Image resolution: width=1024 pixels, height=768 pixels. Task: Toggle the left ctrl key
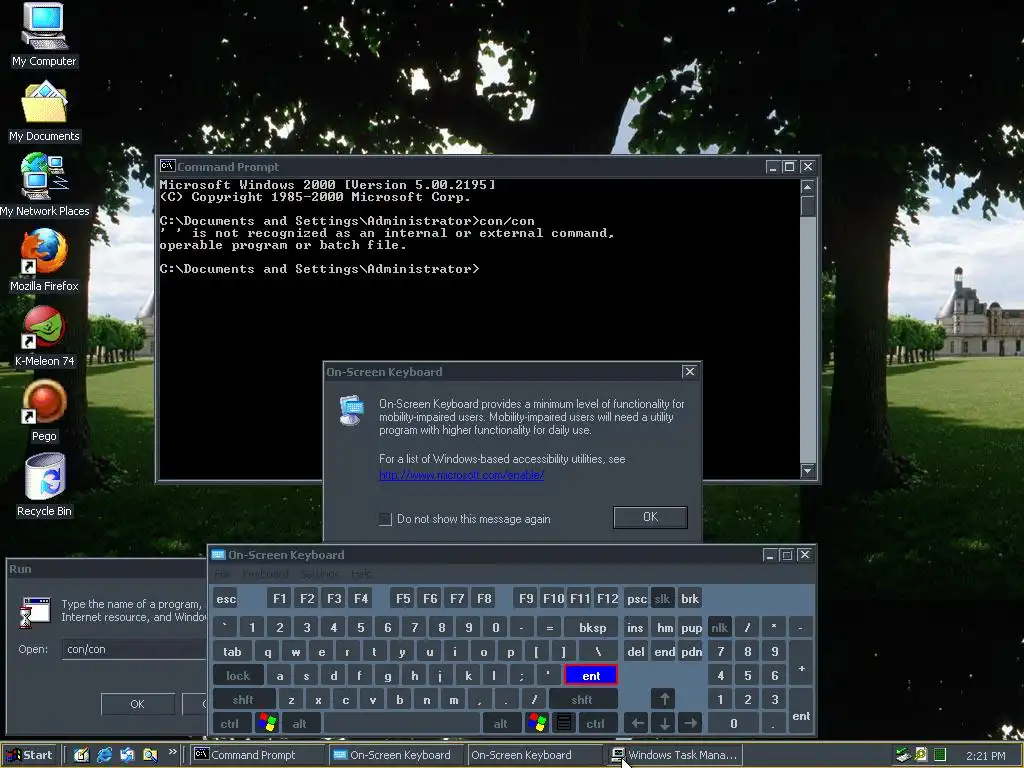pyautogui.click(x=229, y=723)
